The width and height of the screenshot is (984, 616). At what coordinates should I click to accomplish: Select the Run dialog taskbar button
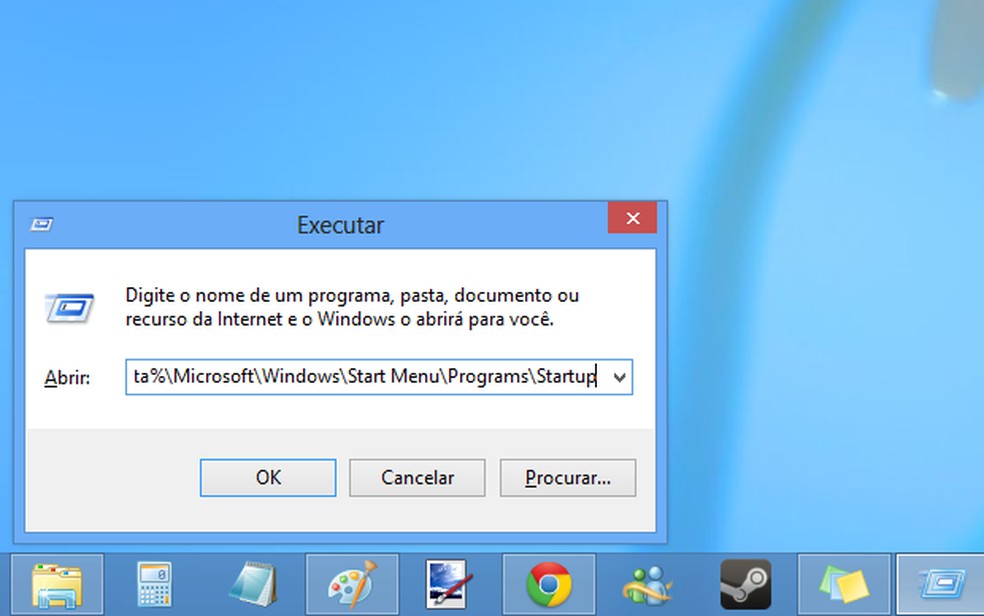(x=940, y=585)
